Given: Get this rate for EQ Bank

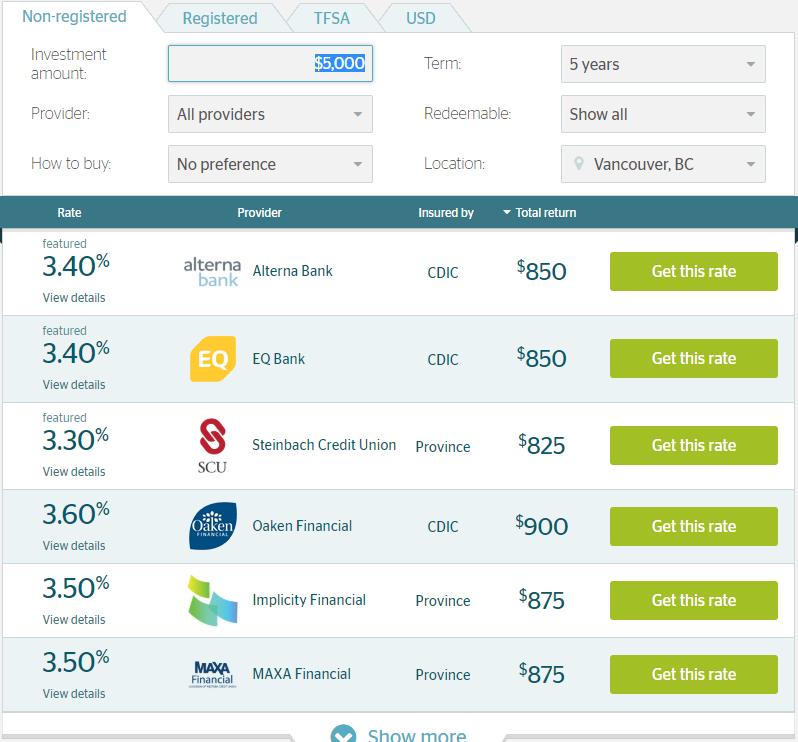Looking at the screenshot, I should 694,358.
